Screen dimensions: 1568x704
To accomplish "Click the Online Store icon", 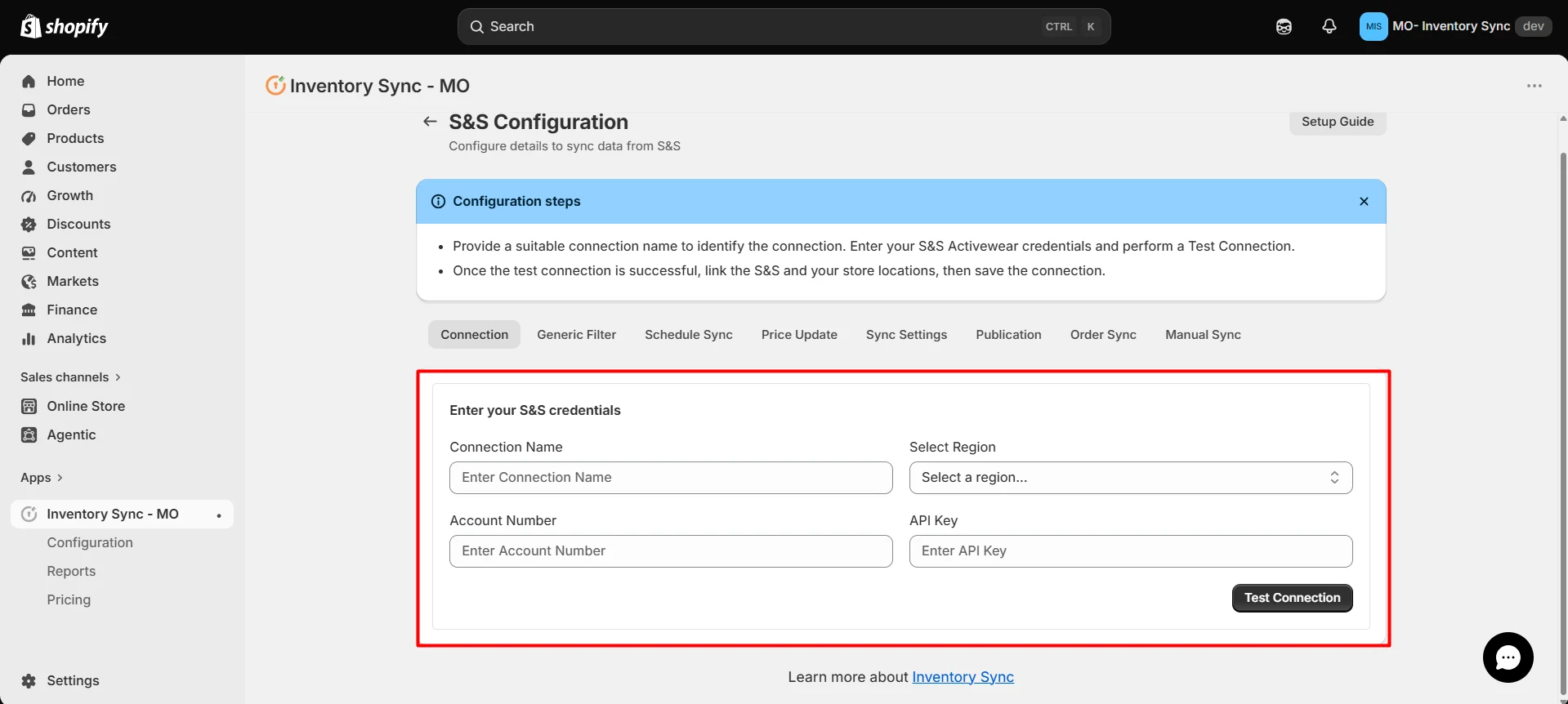I will (x=29, y=406).
